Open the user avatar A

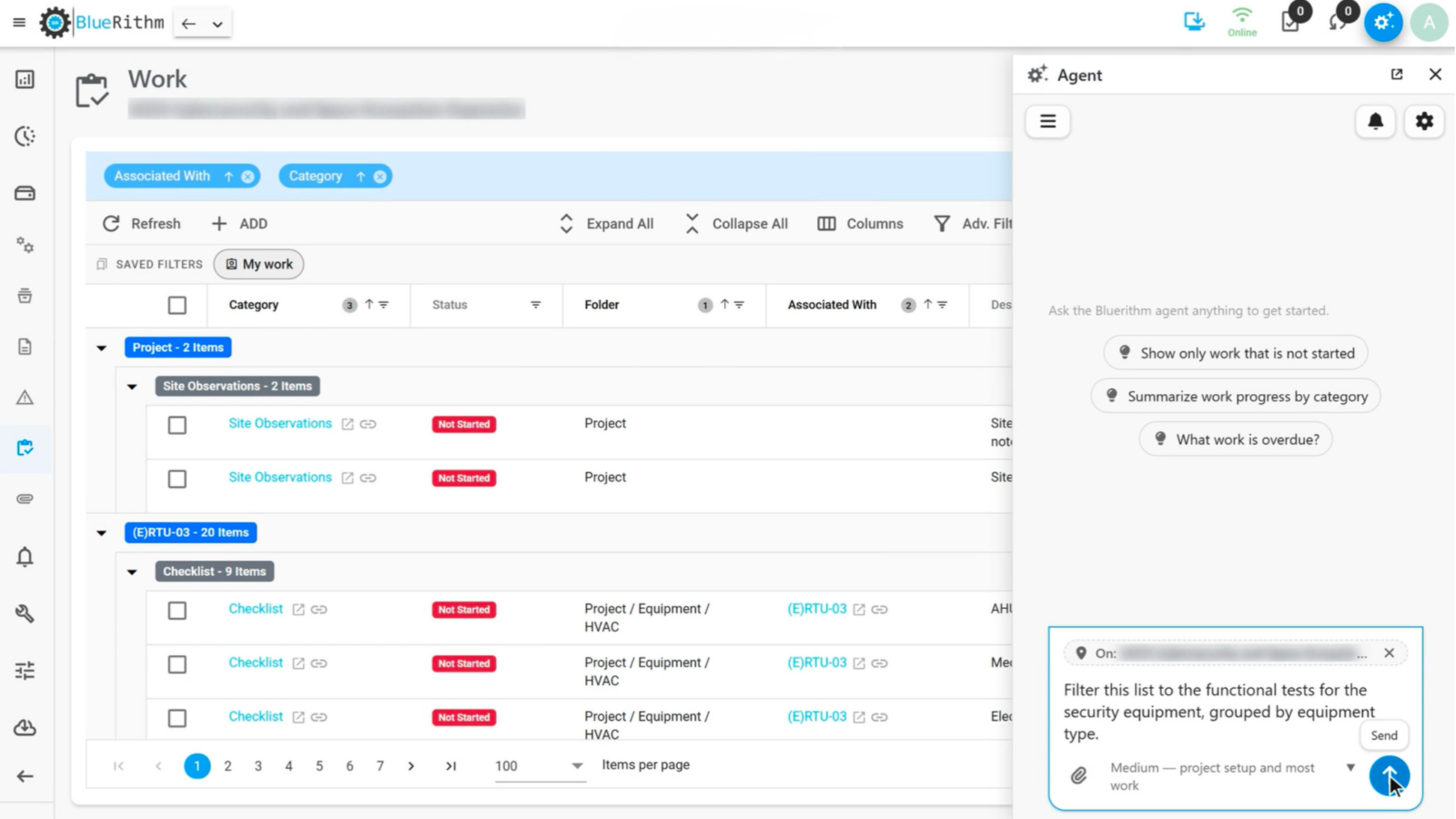[x=1429, y=23]
